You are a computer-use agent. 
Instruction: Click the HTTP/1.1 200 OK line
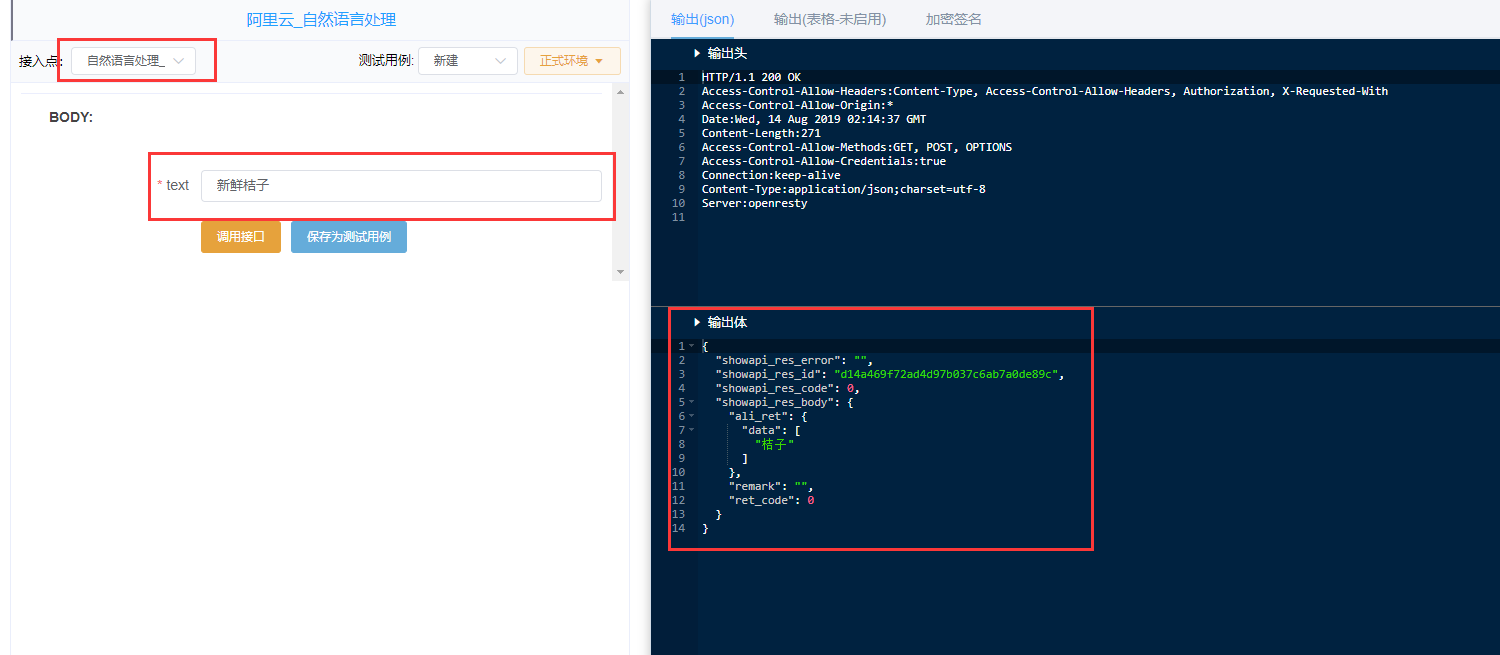[751, 77]
